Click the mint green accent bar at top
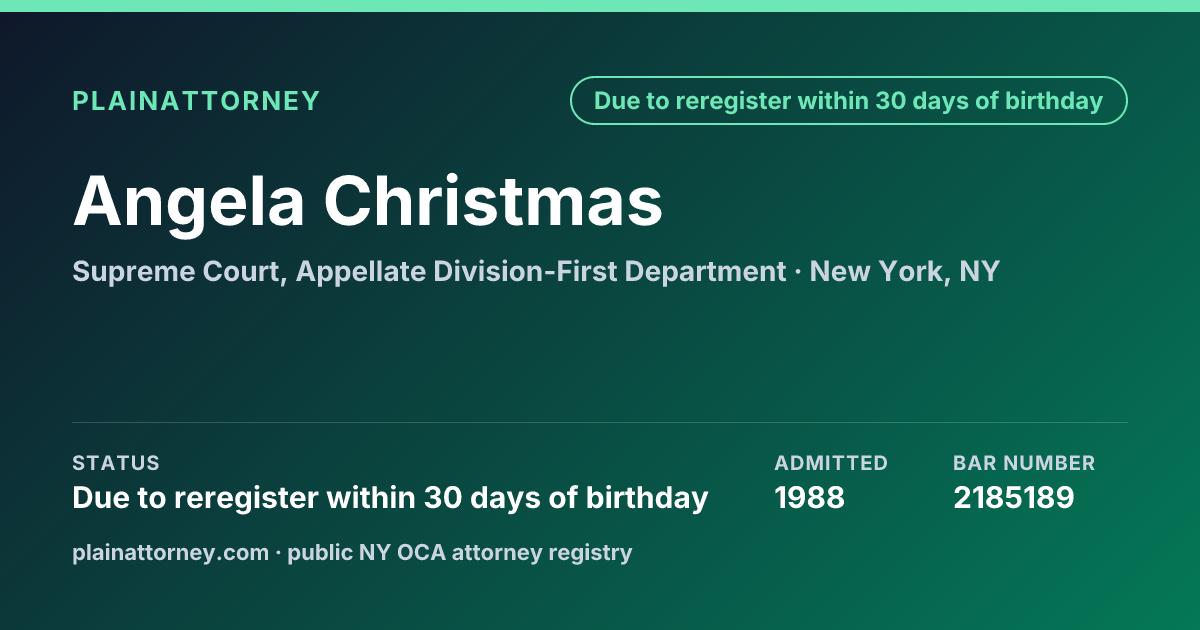This screenshot has height=630, width=1200. (600, 6)
